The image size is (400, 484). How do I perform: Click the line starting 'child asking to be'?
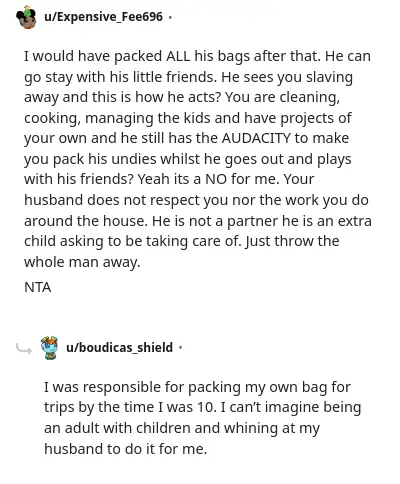tap(182, 241)
